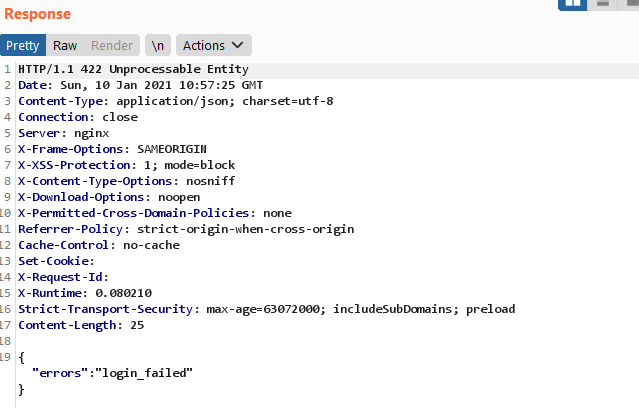Click the "errors" JSON key
This screenshot has width=639, height=408.
point(60,373)
